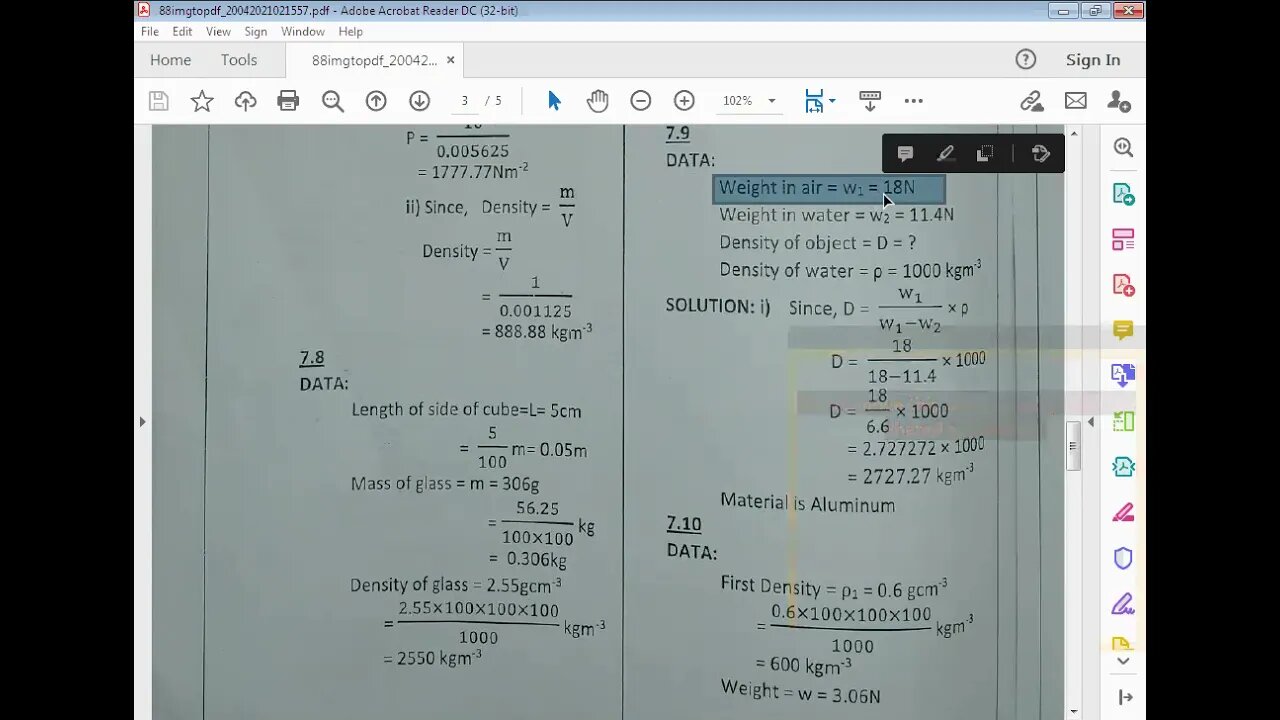Viewport: 1280px width, 720px height.
Task: Add a sticky note from floating toolbar
Action: tap(905, 153)
